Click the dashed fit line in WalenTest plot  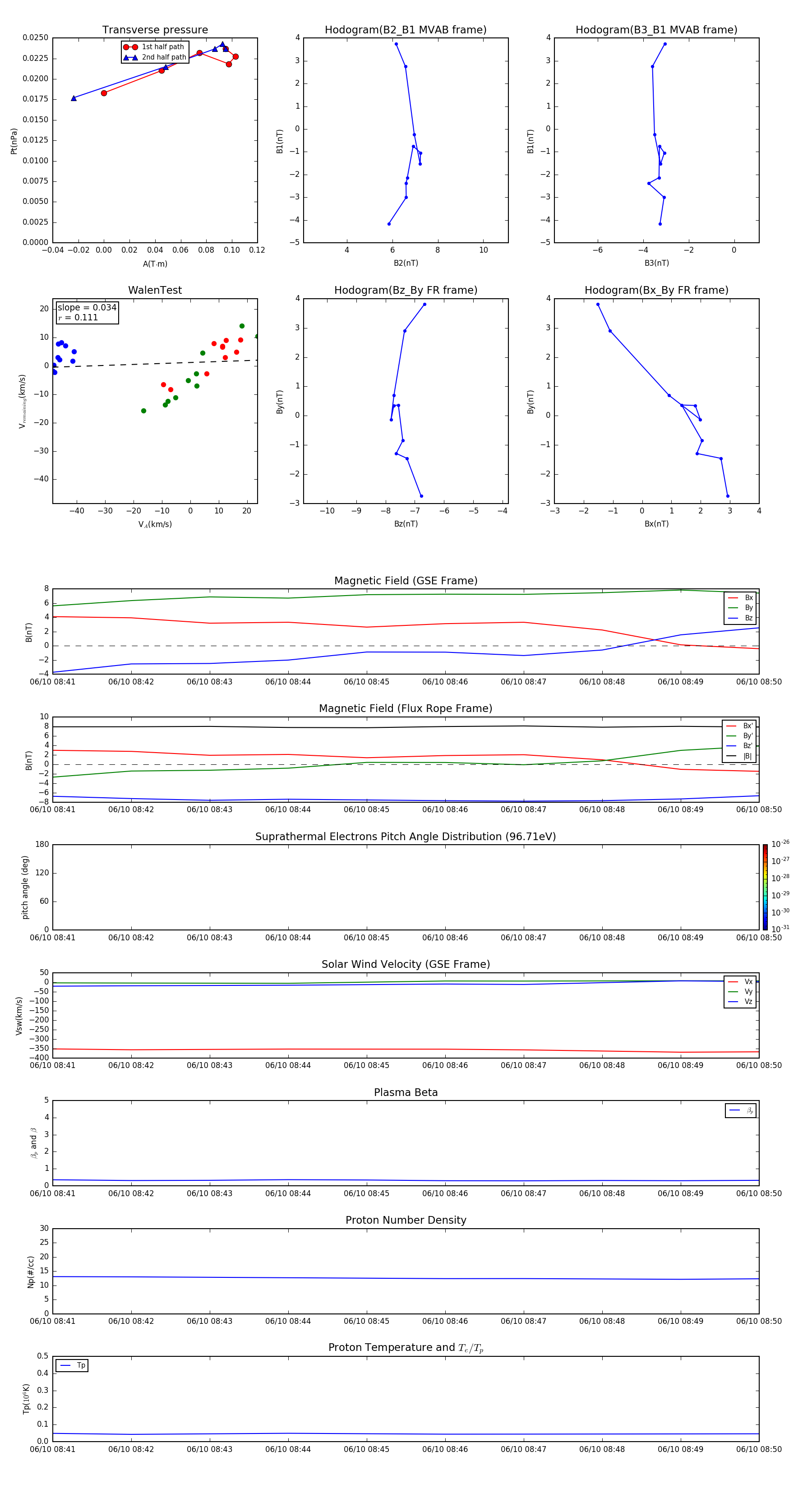pyautogui.click(x=155, y=364)
